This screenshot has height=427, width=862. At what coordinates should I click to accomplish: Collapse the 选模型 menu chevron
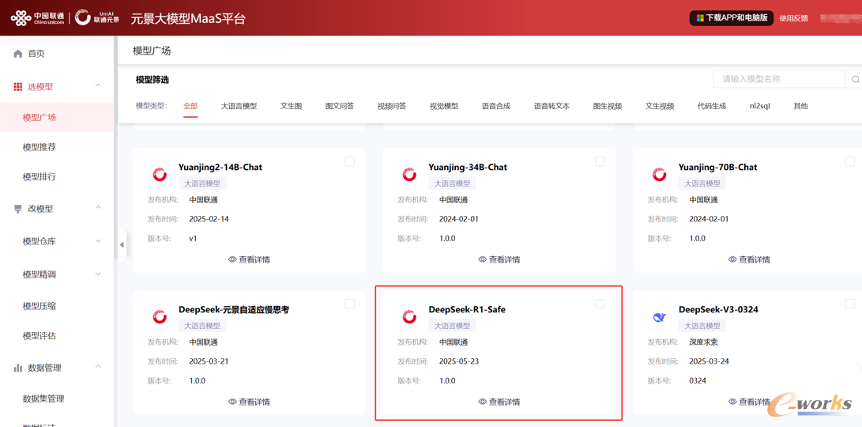pyautogui.click(x=98, y=86)
